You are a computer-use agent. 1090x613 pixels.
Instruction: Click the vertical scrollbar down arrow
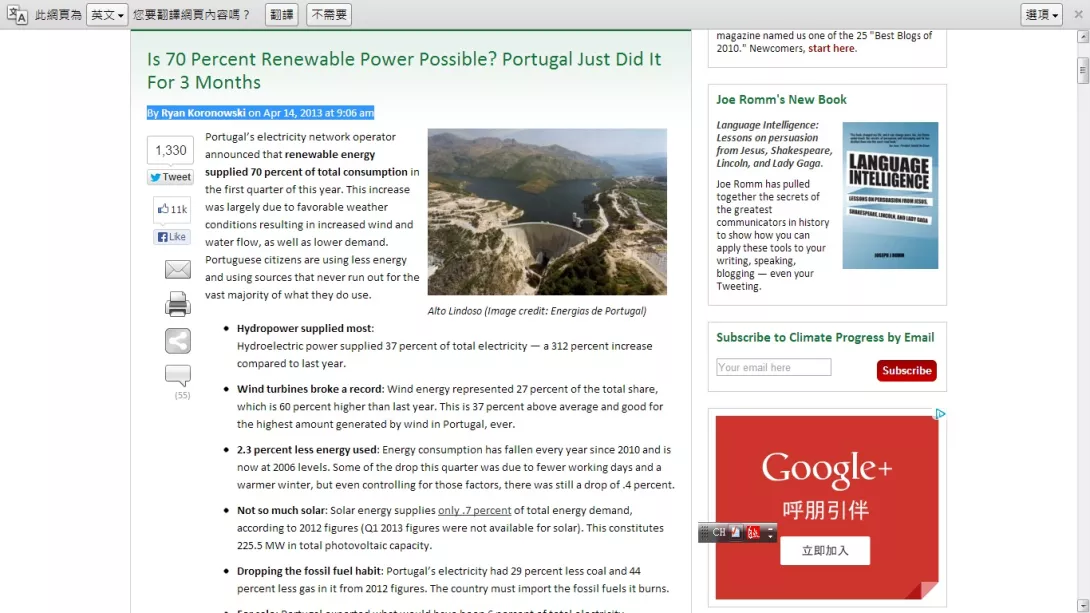pos(1082,605)
